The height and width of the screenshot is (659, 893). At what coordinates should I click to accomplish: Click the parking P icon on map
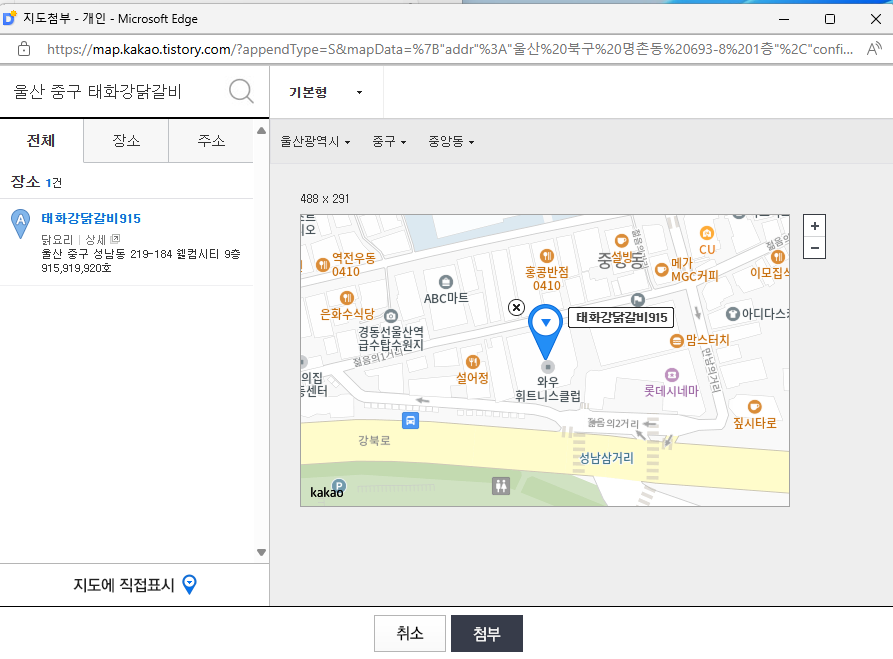(339, 485)
